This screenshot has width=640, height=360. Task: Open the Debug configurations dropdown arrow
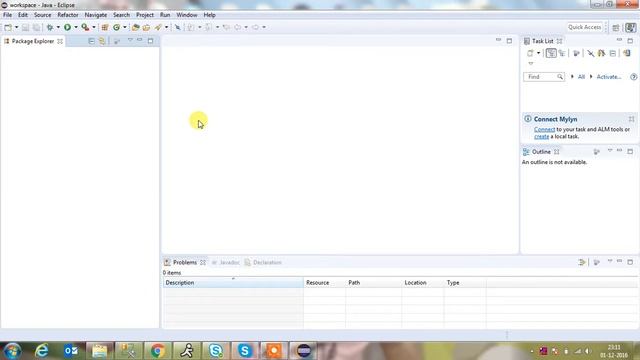click(58, 27)
